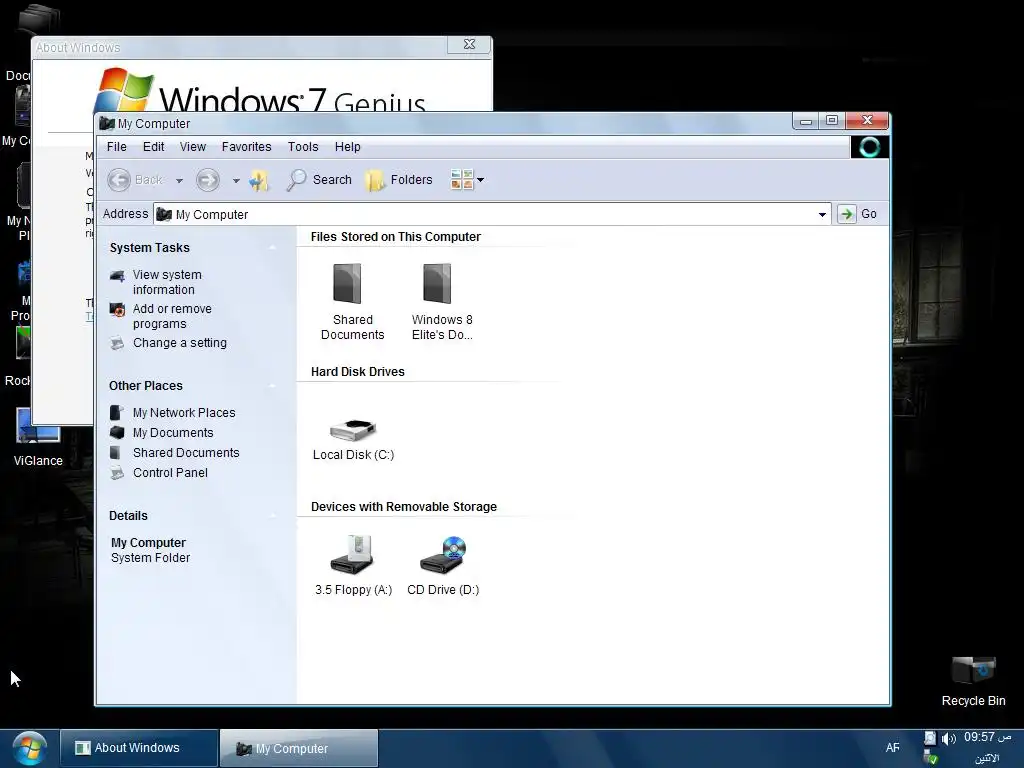
Task: Click the View system information icon
Action: click(x=118, y=276)
